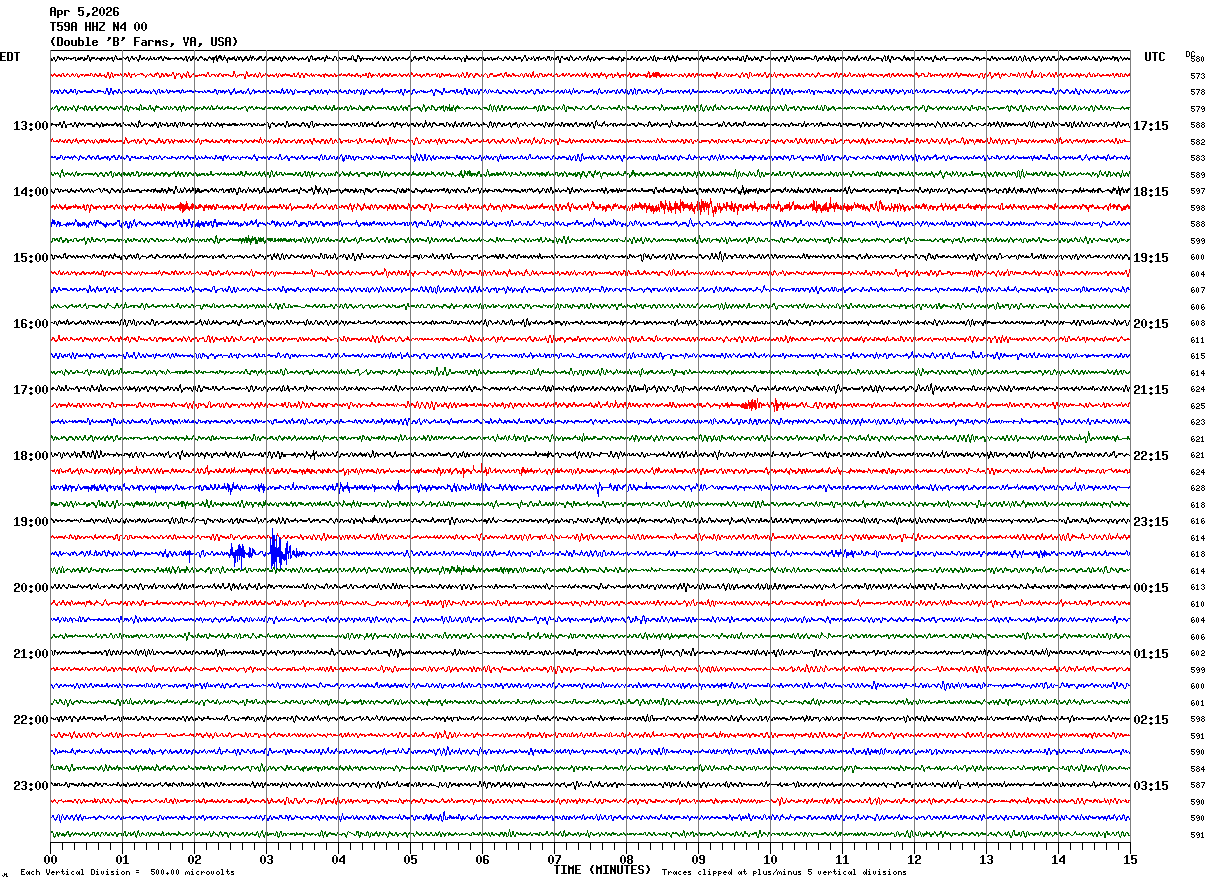Click the DC offset value 582
Image resolution: width=1210 pixels, height=886 pixels.
pos(1197,142)
